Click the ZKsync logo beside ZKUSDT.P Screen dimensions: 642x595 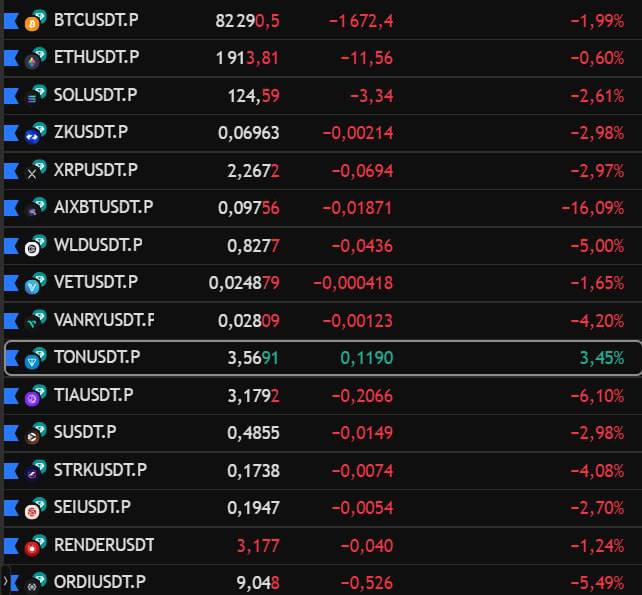click(32, 136)
